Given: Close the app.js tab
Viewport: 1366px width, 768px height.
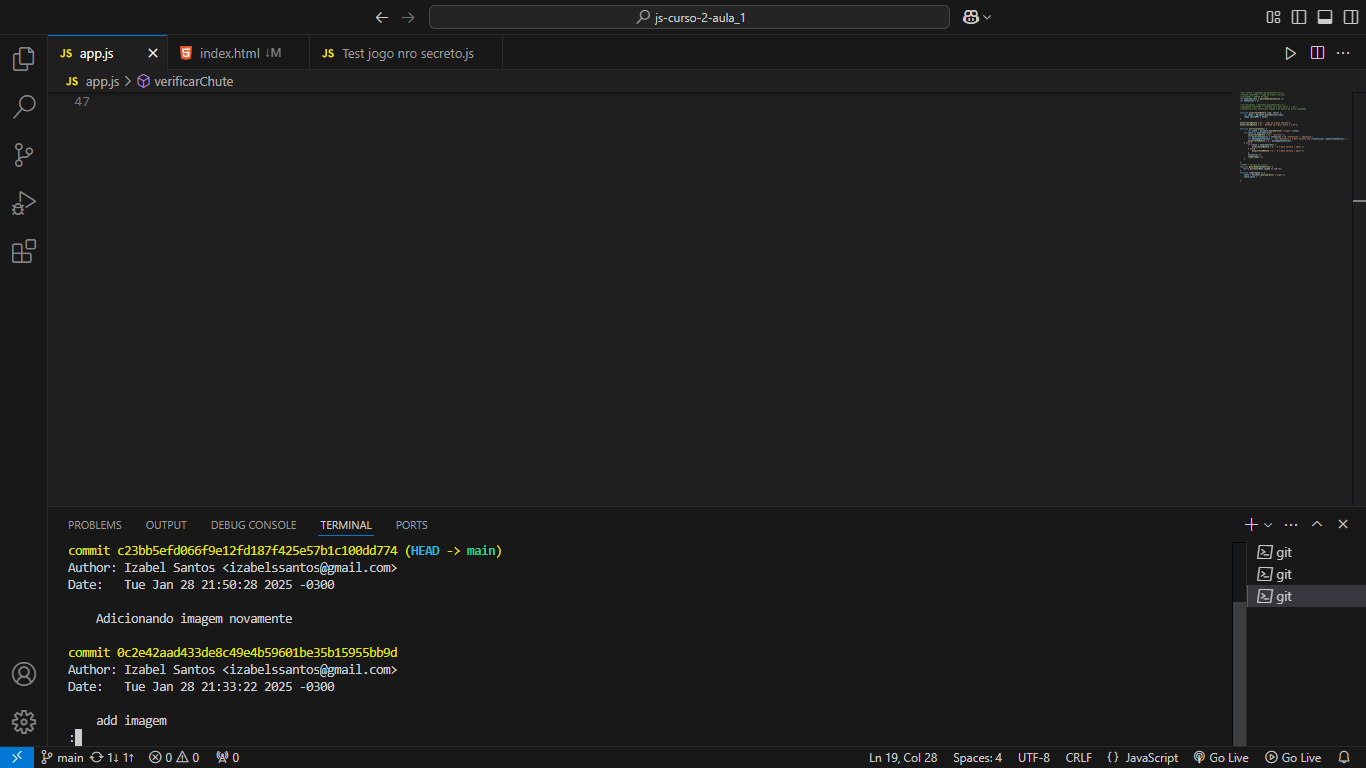Looking at the screenshot, I should tap(153, 53).
